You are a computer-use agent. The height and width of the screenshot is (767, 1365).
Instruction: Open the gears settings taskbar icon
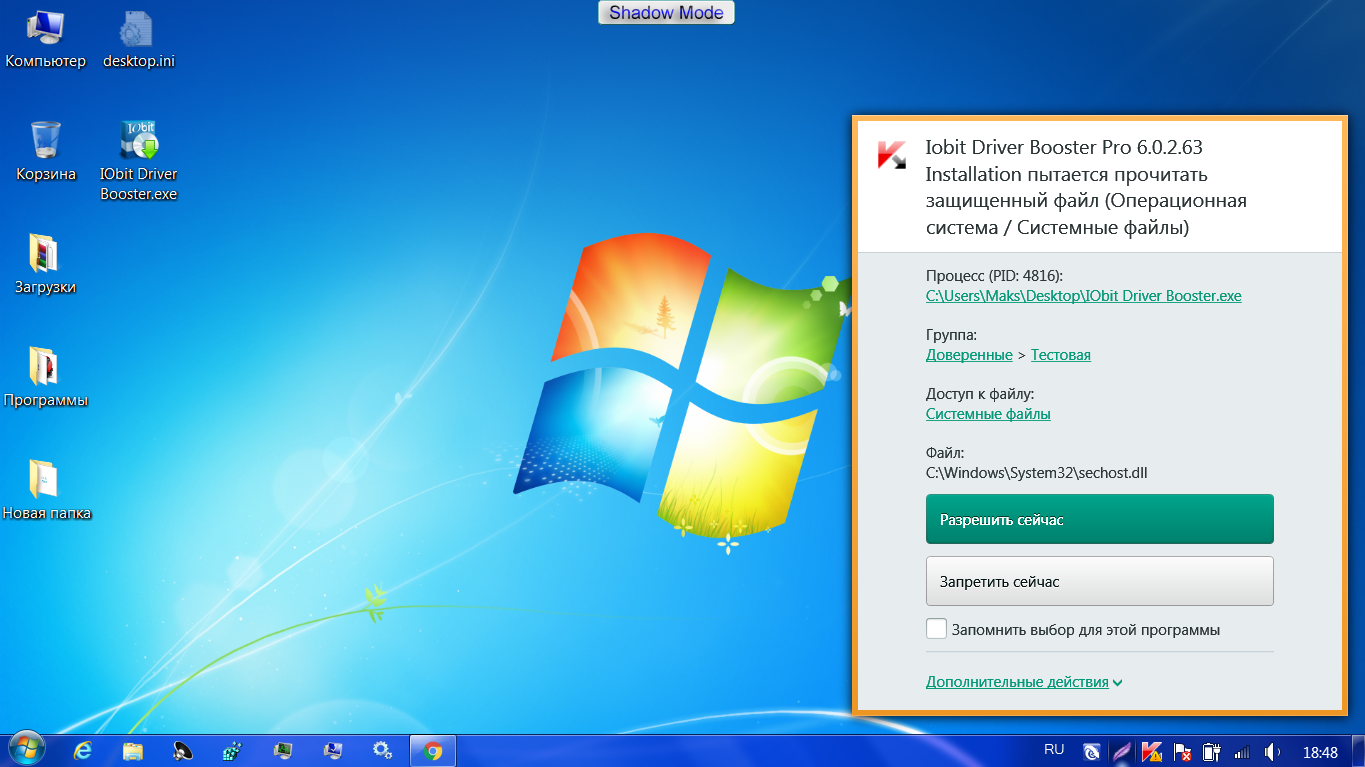point(382,751)
